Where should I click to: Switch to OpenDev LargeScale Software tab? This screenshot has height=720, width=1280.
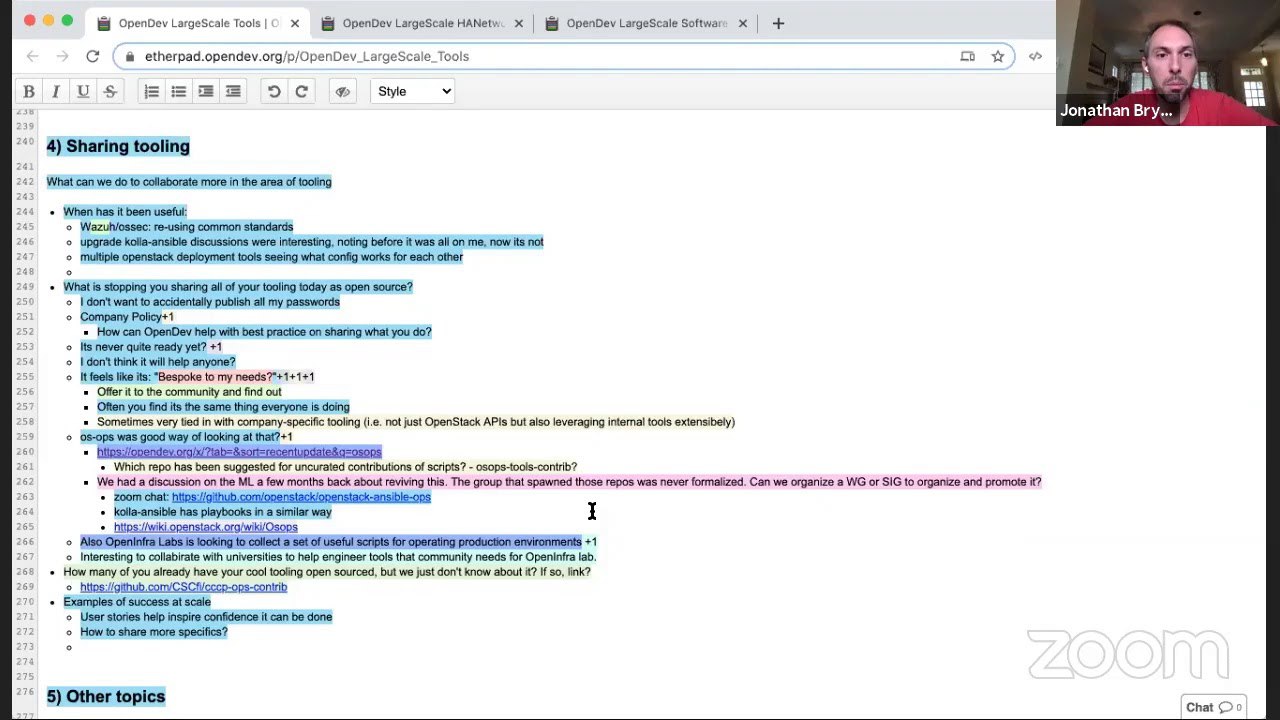[646, 23]
